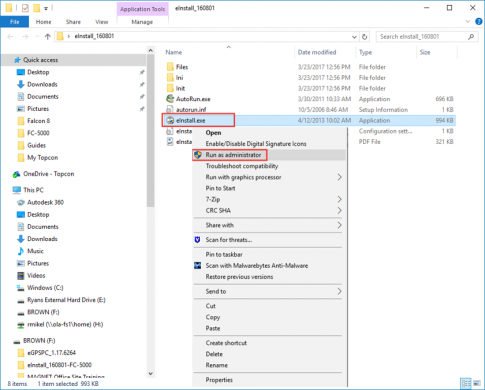Open the View ribbon tab

click(101, 22)
